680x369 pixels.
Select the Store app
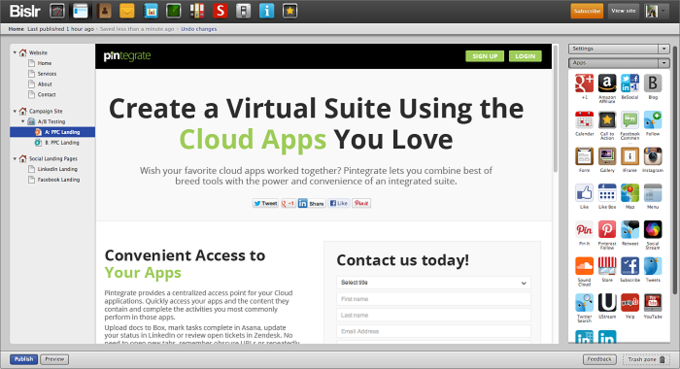coord(607,266)
